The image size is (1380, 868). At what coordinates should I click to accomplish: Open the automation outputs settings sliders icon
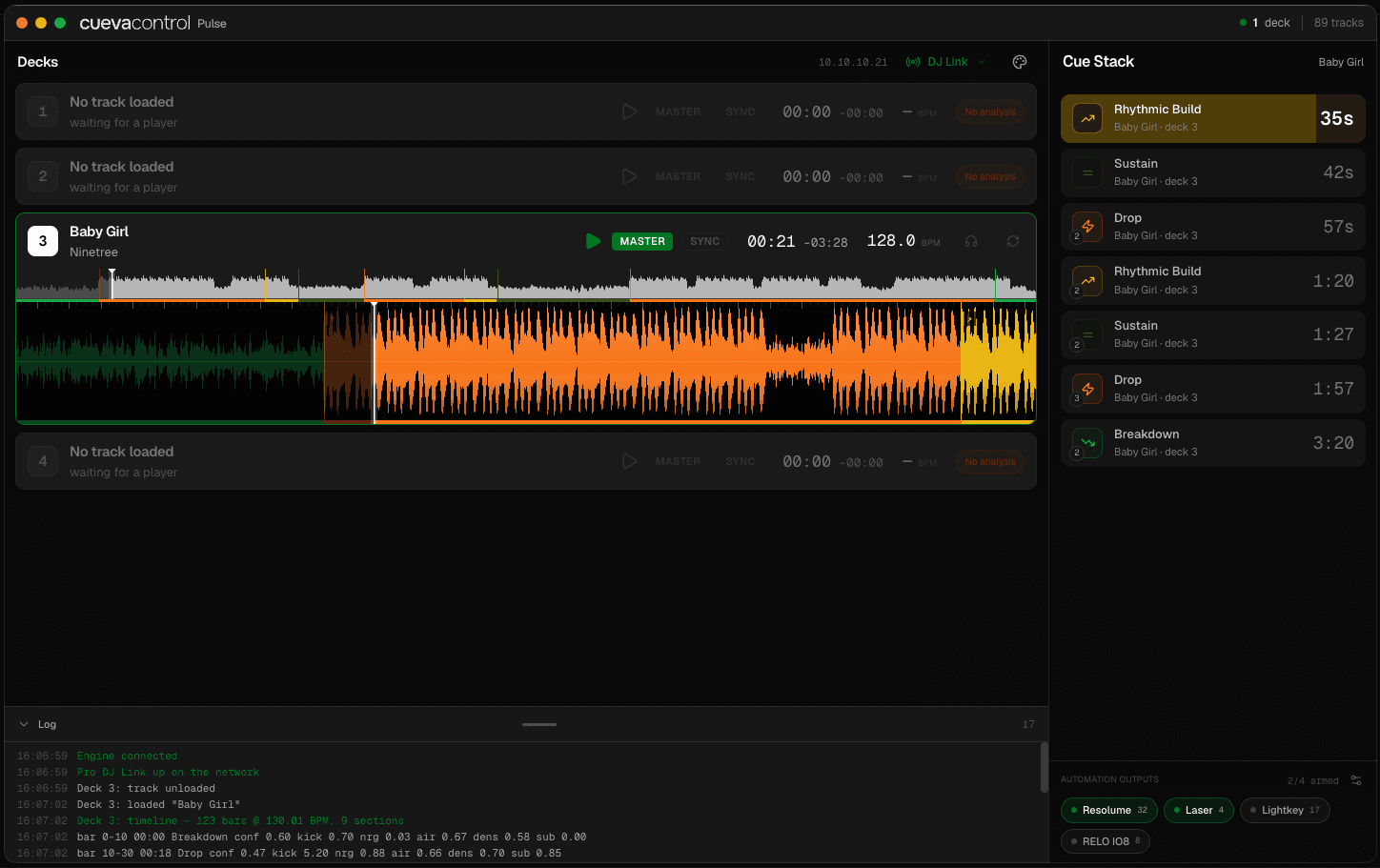click(1356, 780)
